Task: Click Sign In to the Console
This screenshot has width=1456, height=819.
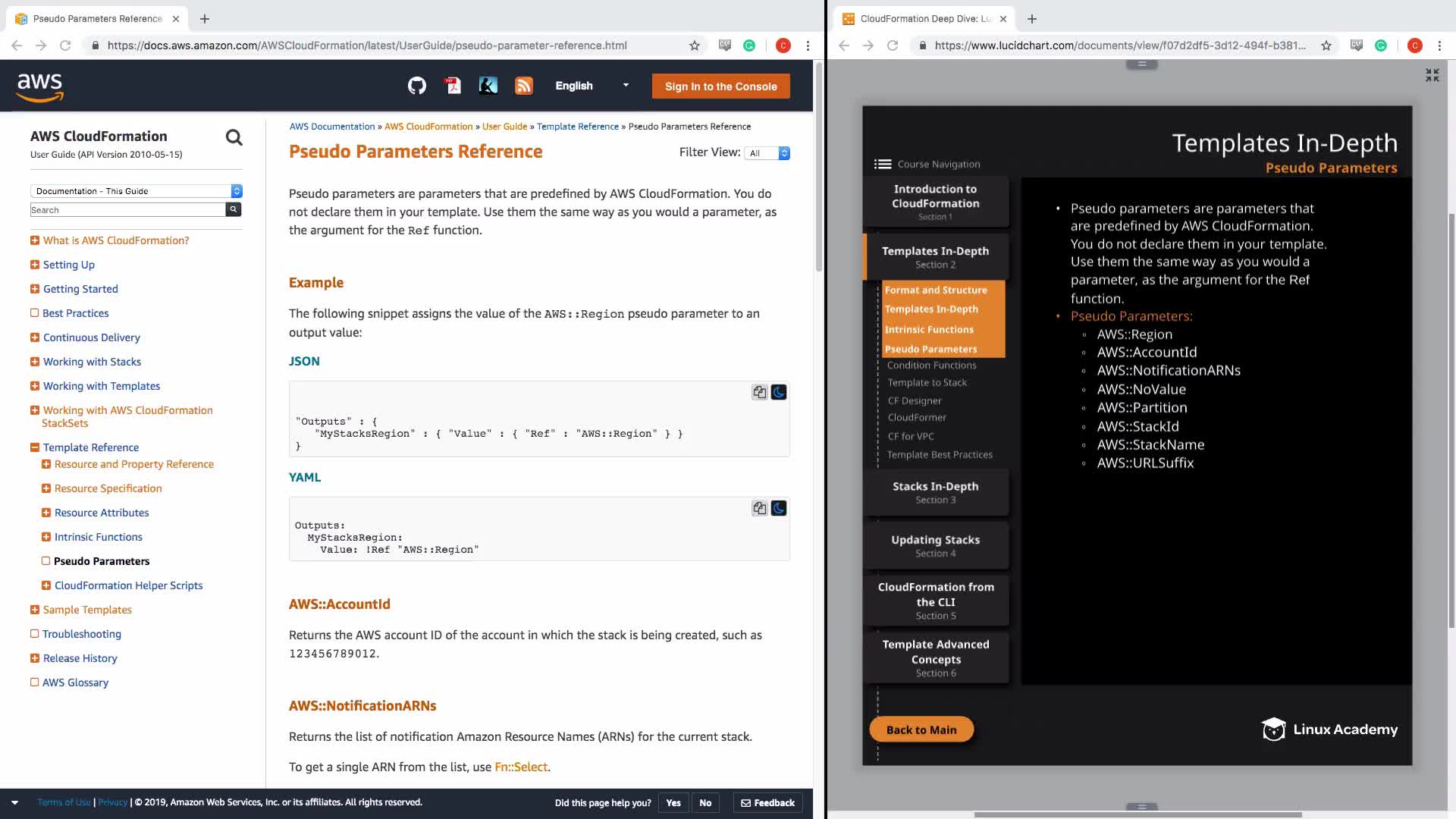Action: [720, 86]
